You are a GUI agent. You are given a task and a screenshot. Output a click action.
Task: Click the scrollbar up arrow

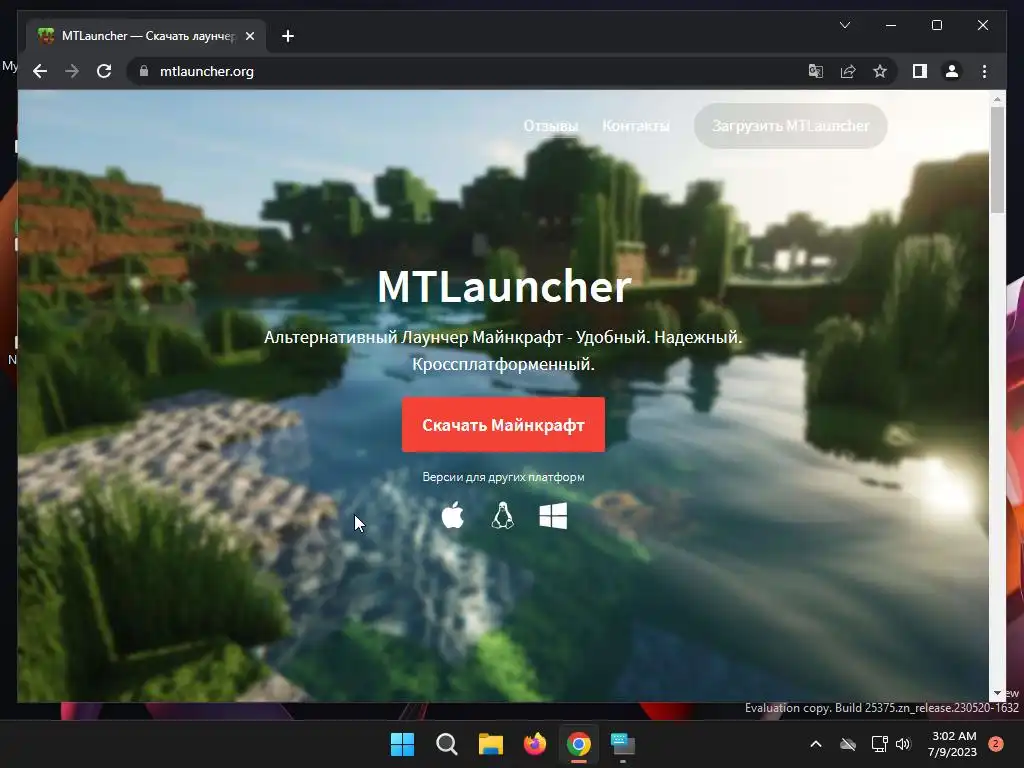997,100
